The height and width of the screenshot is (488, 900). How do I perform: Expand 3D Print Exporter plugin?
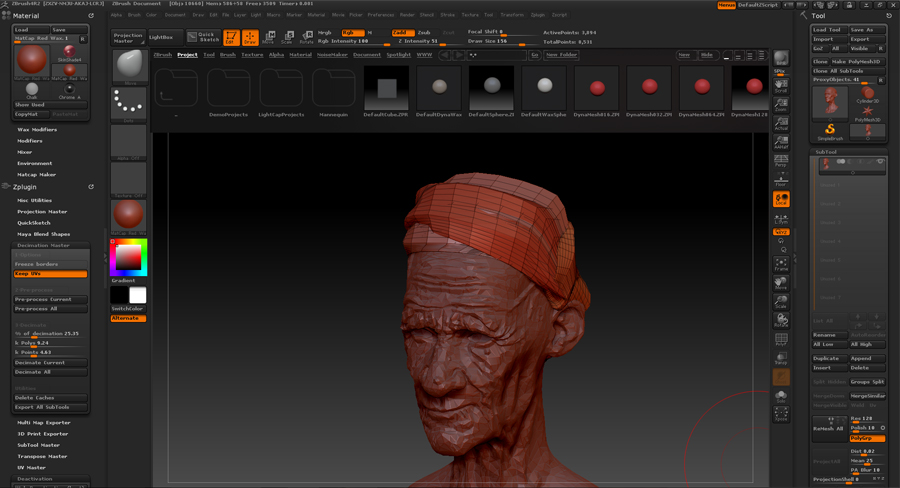click(42, 434)
